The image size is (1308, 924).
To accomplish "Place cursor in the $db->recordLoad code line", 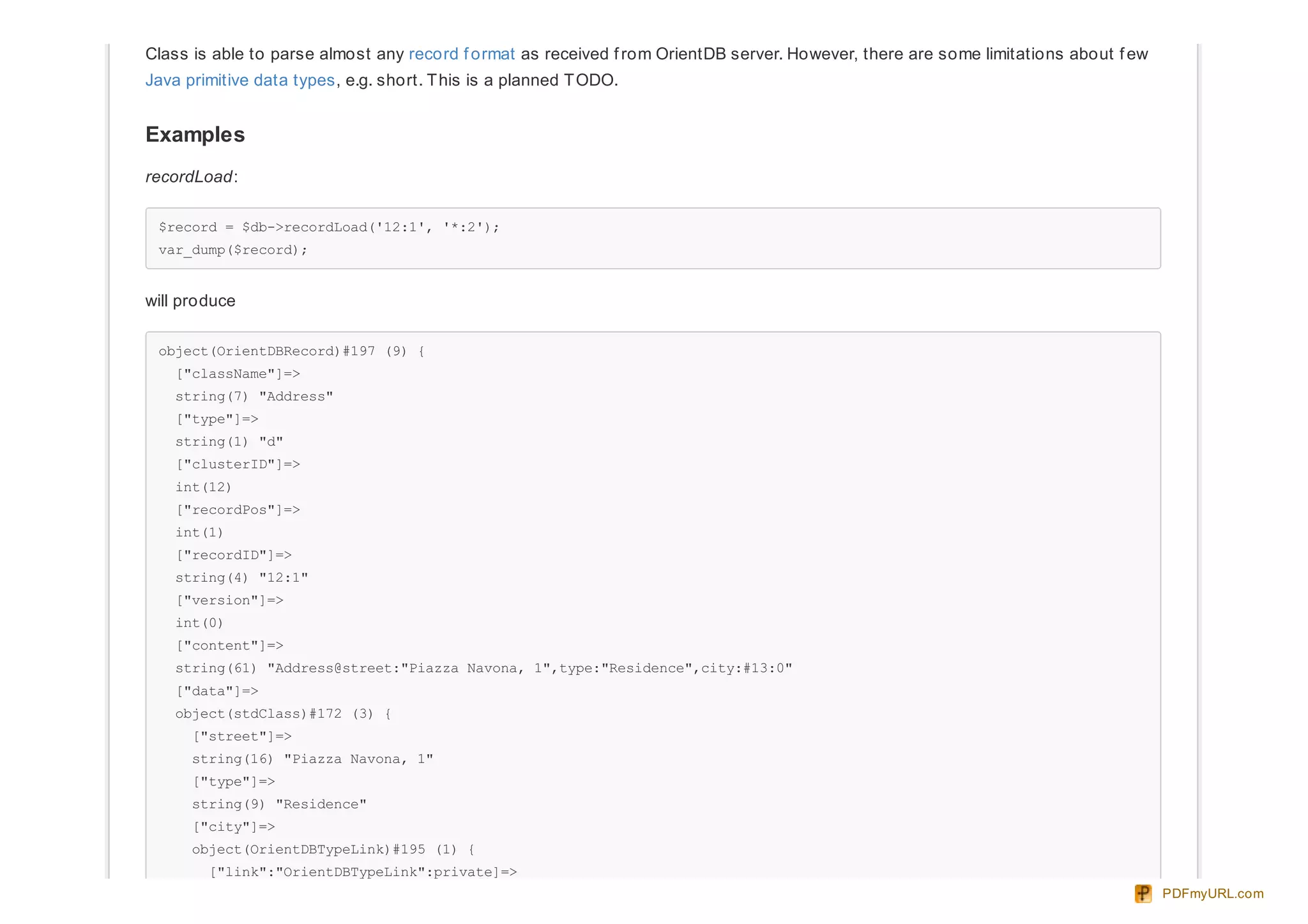I will tap(328, 227).
